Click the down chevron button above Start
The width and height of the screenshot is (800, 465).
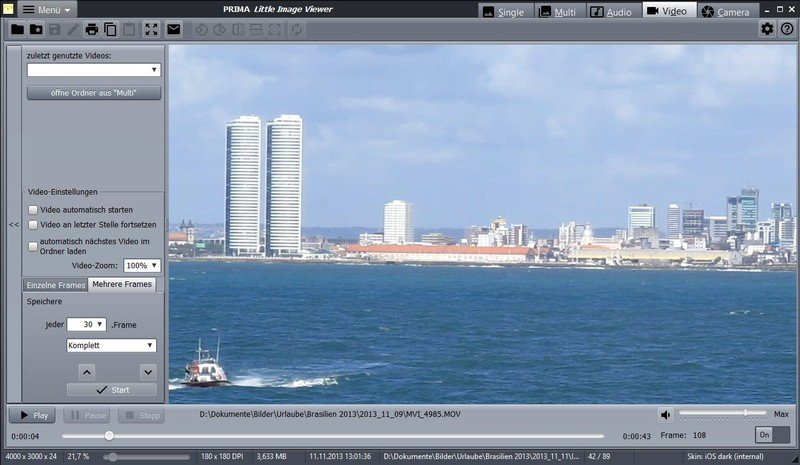[x=148, y=372]
